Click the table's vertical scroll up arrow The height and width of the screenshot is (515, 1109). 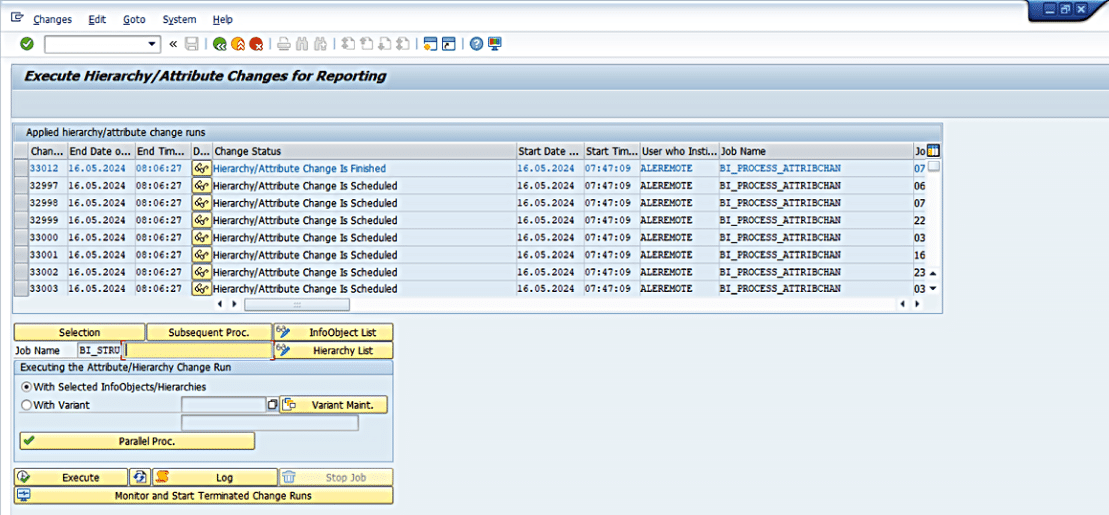(x=933, y=272)
